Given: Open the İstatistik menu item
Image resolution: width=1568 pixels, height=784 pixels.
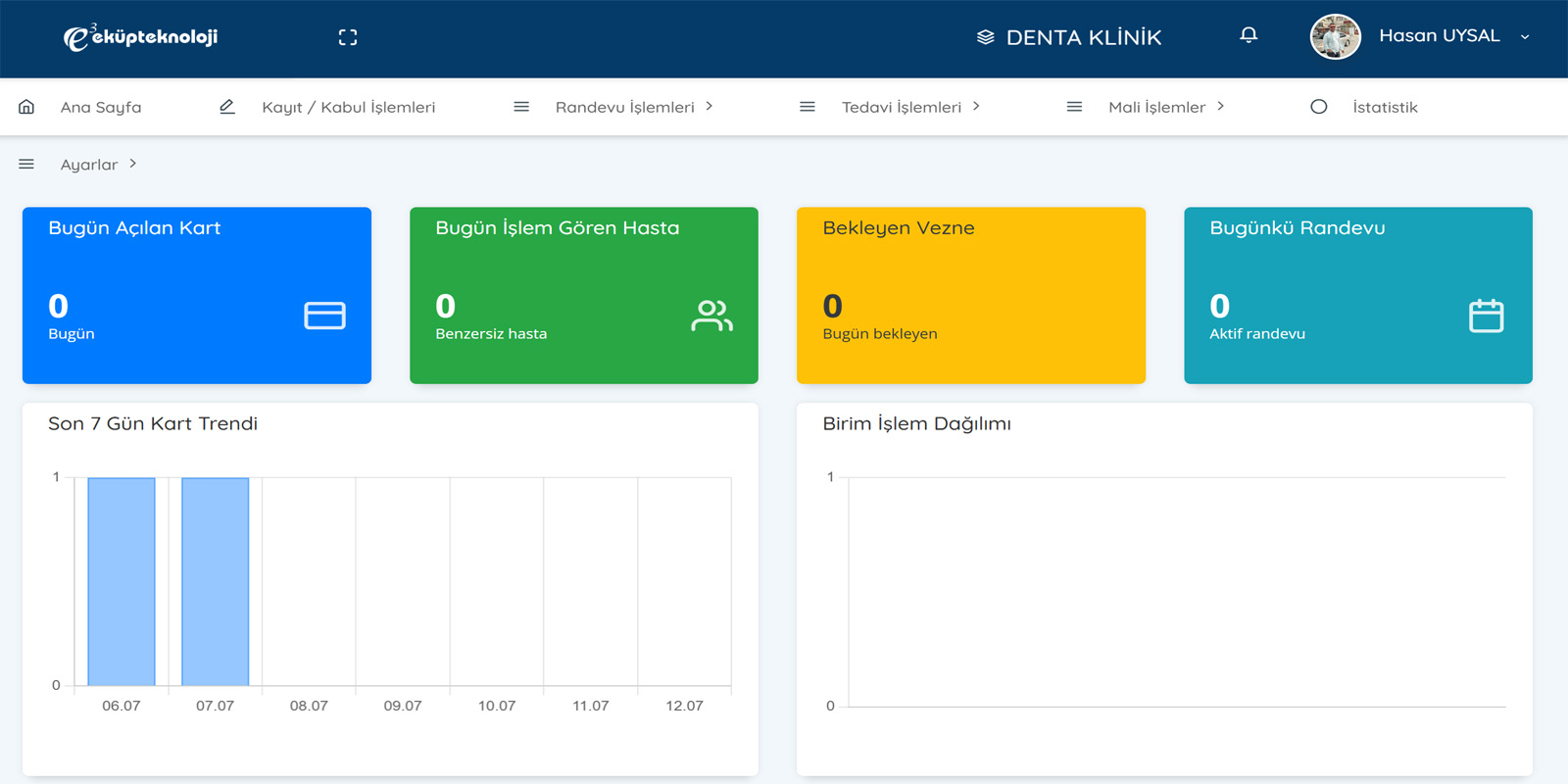Looking at the screenshot, I should [x=1385, y=107].
